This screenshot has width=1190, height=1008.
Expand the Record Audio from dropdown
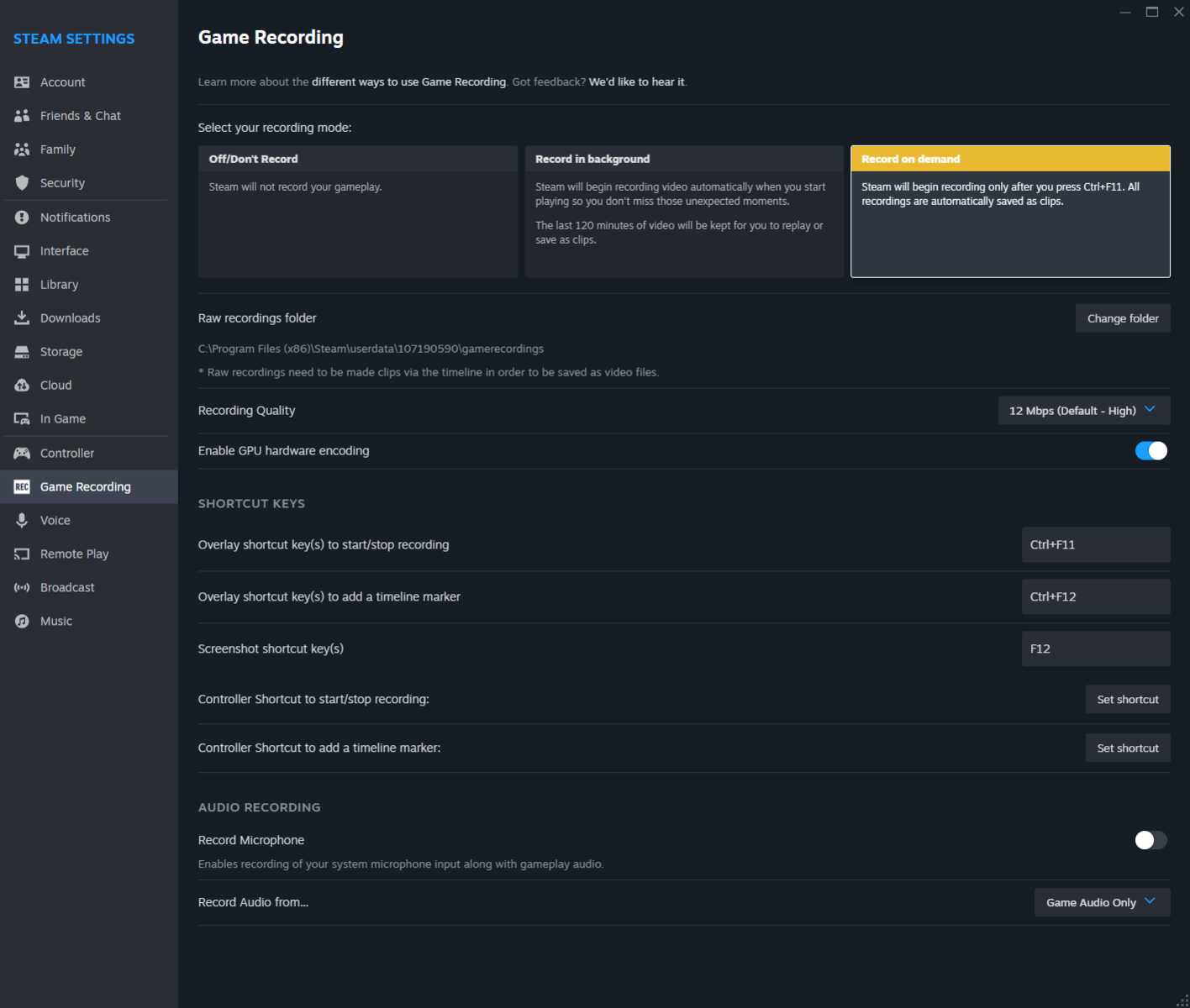click(1102, 901)
